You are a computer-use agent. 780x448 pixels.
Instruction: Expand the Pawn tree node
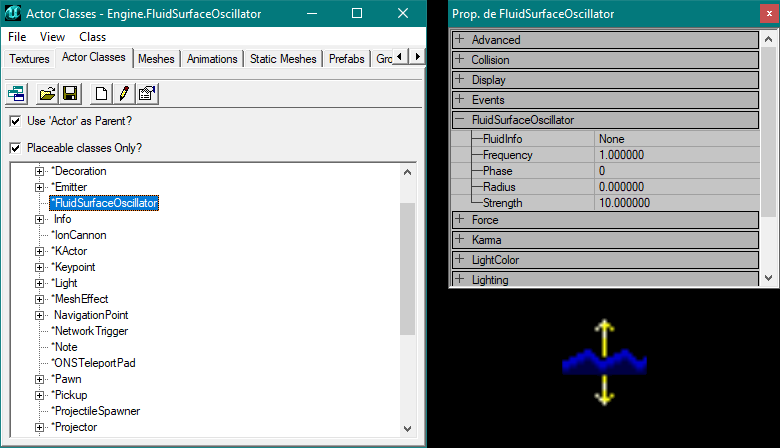(39, 379)
